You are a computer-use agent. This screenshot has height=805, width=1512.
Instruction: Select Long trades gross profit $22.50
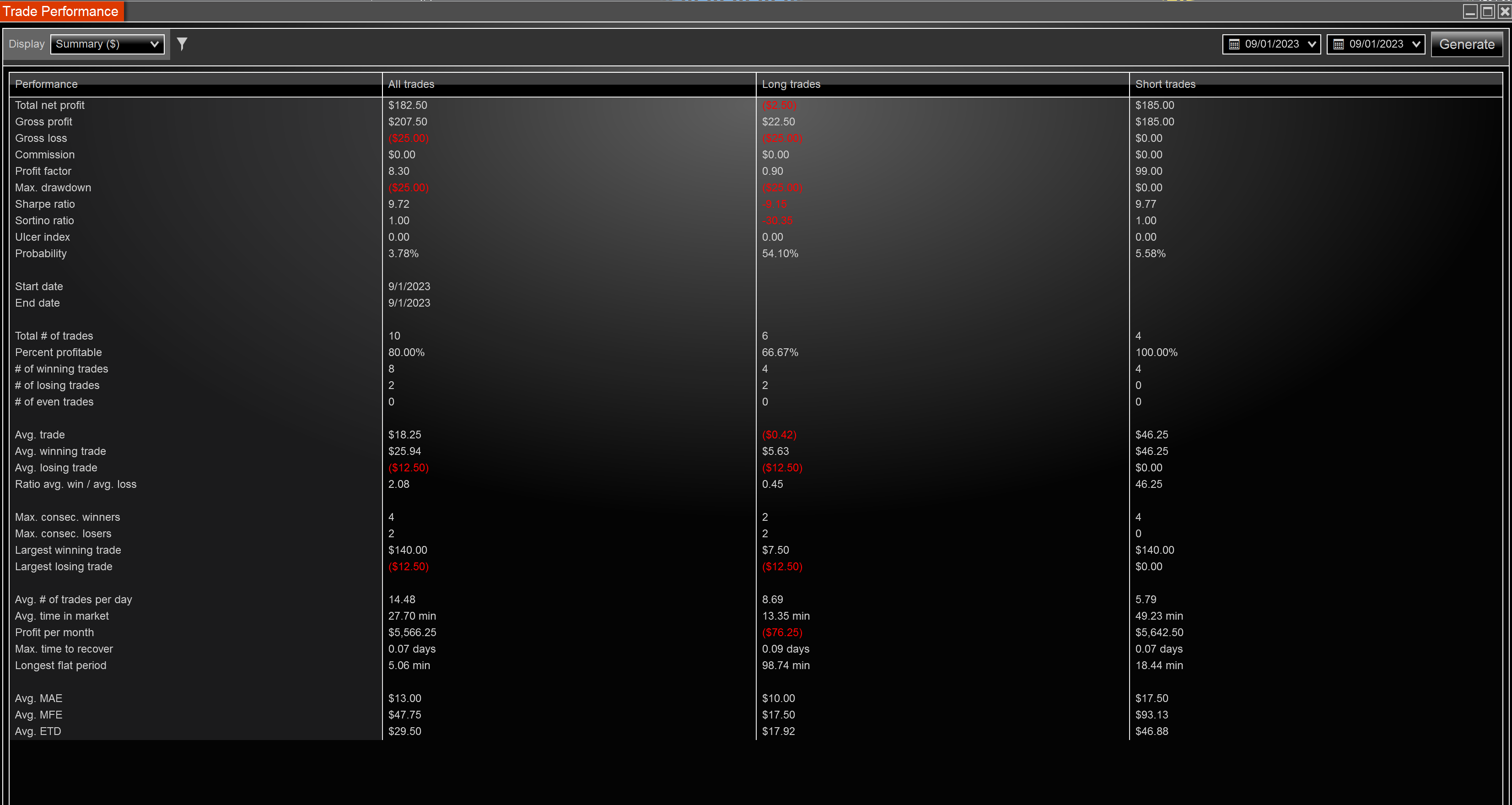[x=778, y=122]
